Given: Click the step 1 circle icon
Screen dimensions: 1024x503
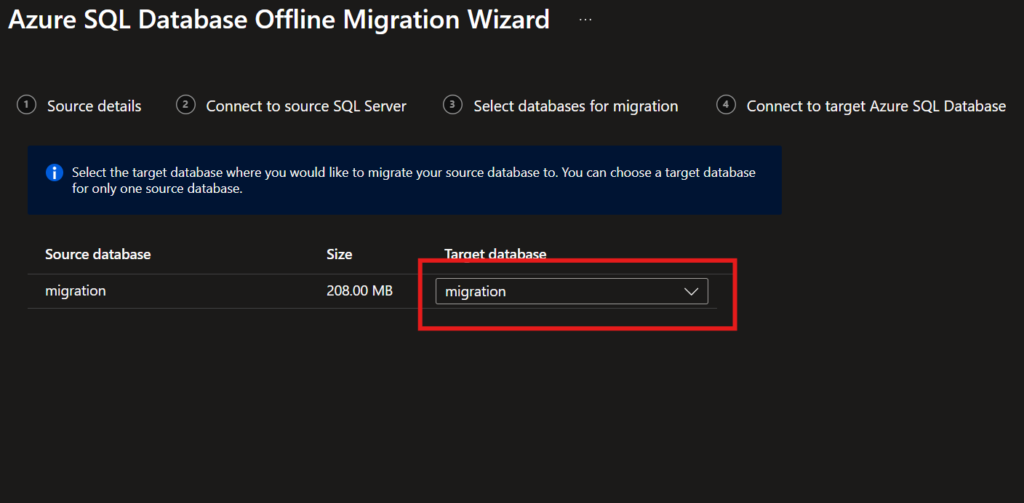Looking at the screenshot, I should pyautogui.click(x=27, y=105).
